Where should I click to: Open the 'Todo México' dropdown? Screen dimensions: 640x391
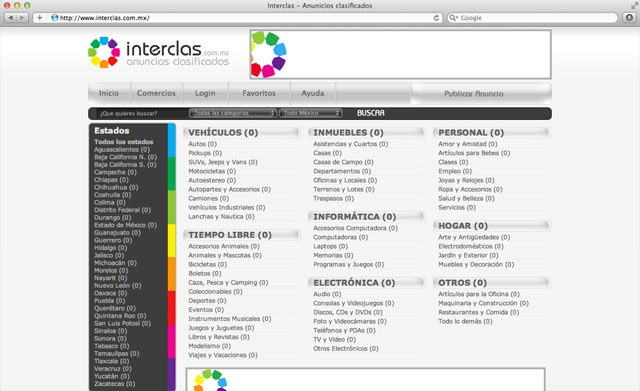point(311,113)
